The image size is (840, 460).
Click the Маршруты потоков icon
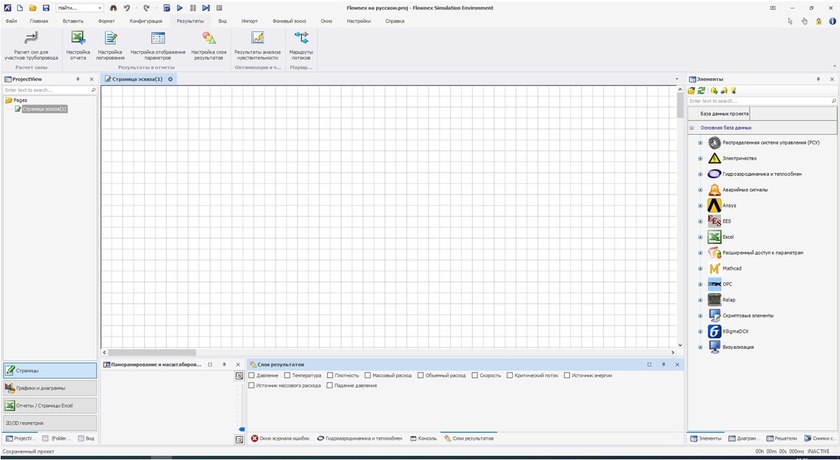point(301,39)
